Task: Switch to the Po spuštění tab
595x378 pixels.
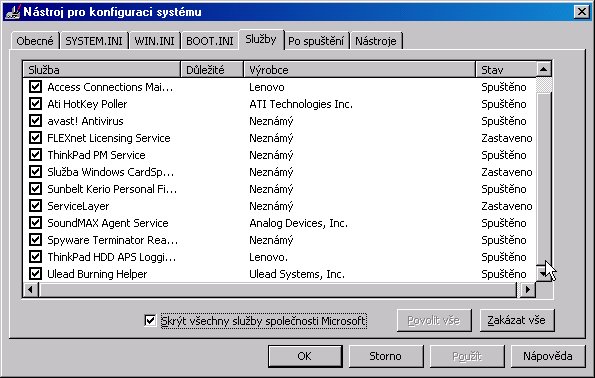Action: click(316, 41)
